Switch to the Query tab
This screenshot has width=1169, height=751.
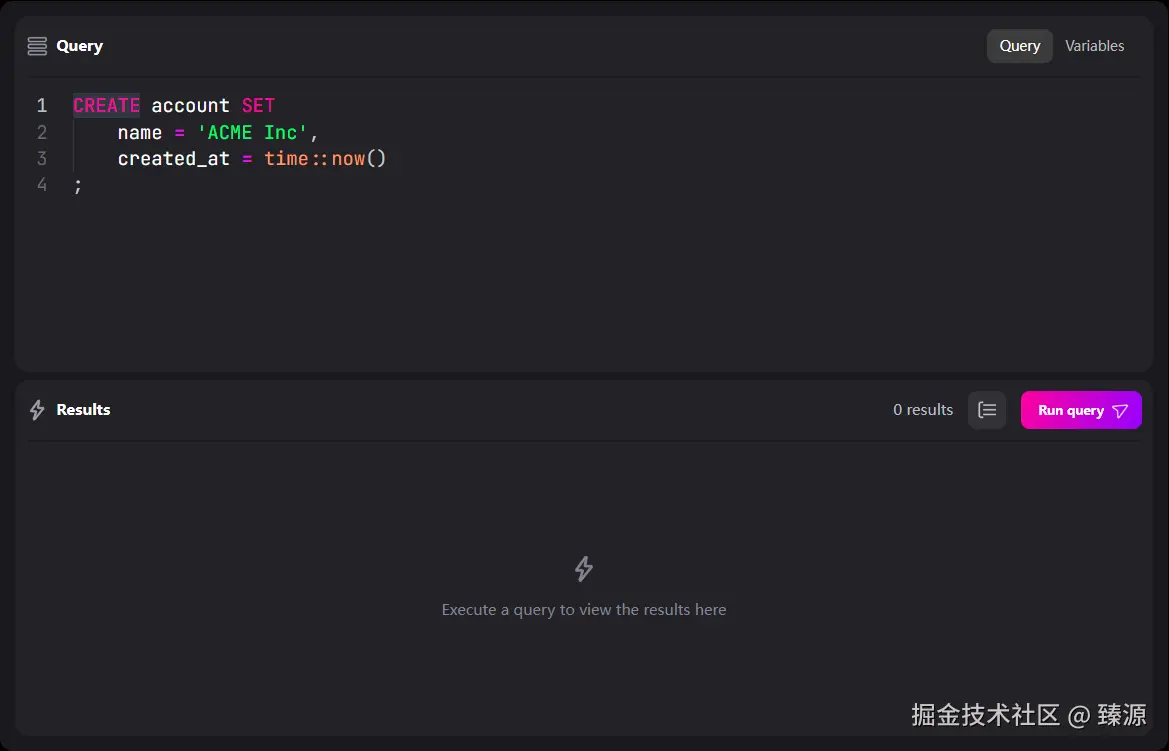point(1019,46)
